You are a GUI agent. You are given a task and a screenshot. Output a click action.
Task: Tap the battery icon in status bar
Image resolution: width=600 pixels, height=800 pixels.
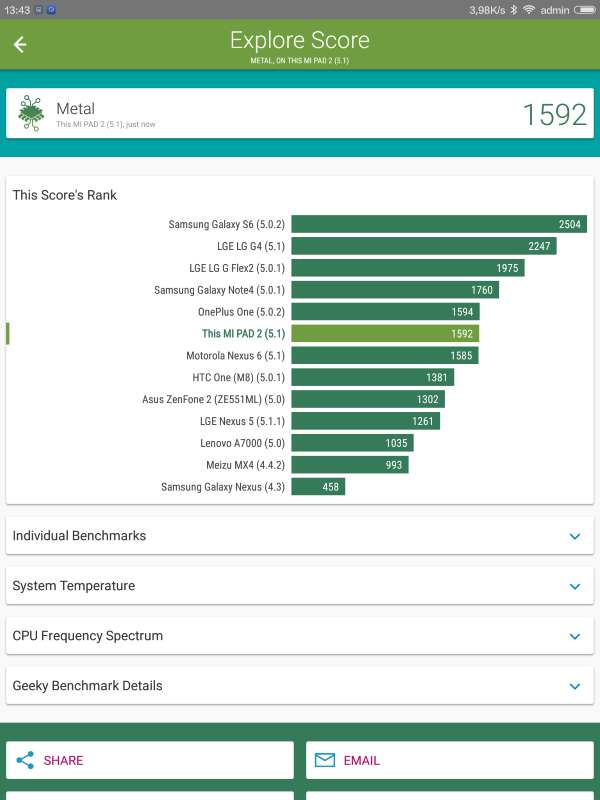584,10
